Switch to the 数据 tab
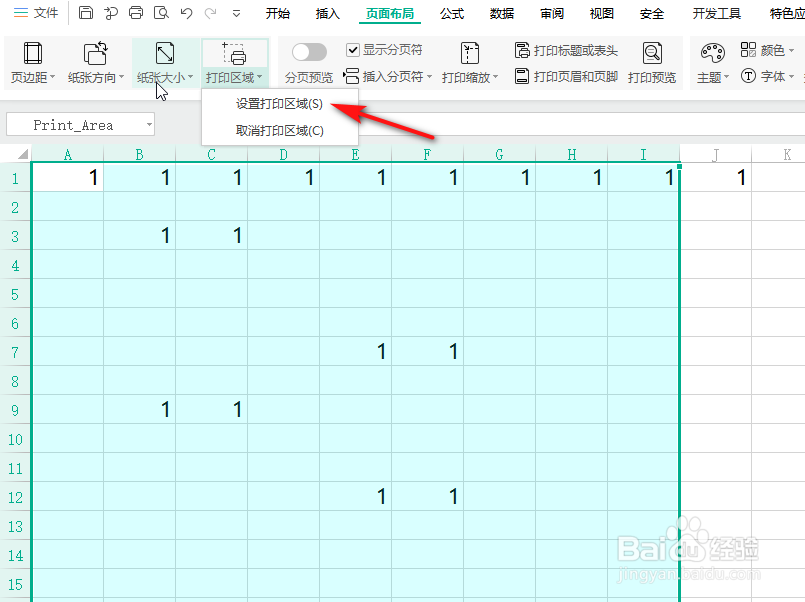 click(x=502, y=13)
